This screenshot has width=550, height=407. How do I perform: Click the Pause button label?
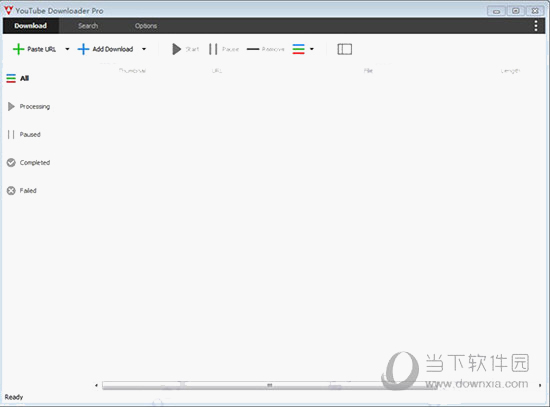pos(230,49)
